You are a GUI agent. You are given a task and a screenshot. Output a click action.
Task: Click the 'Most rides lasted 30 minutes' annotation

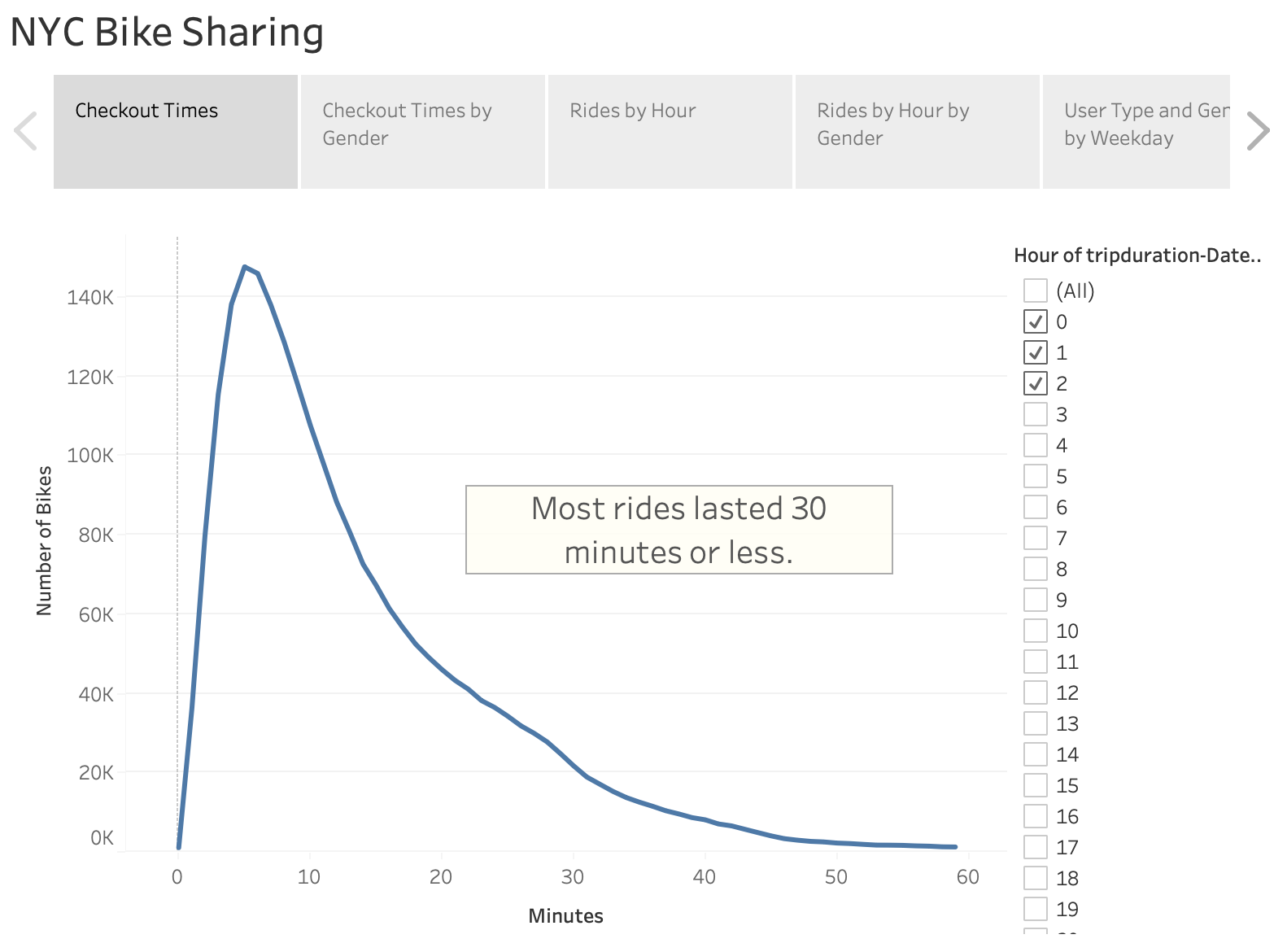[678, 530]
